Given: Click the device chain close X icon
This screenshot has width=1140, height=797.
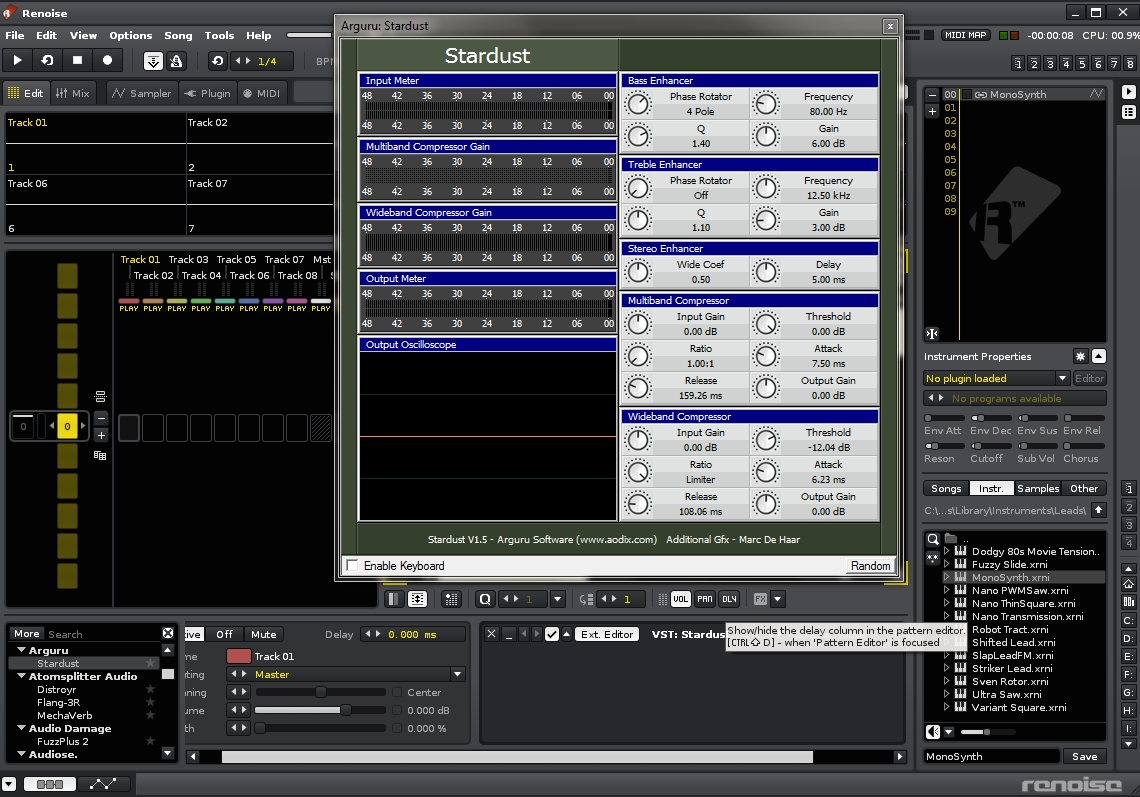Looking at the screenshot, I should 491,634.
